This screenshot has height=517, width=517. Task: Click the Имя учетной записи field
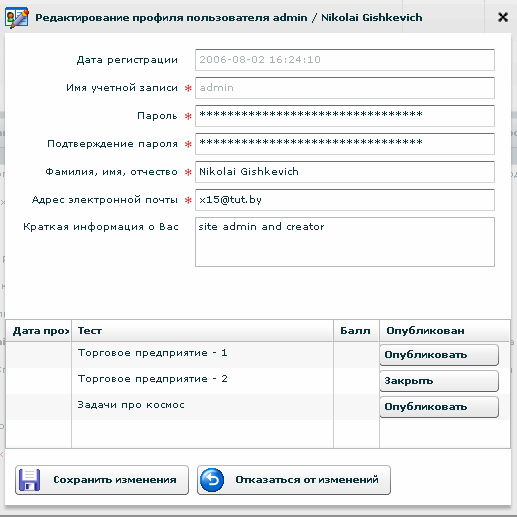click(345, 88)
